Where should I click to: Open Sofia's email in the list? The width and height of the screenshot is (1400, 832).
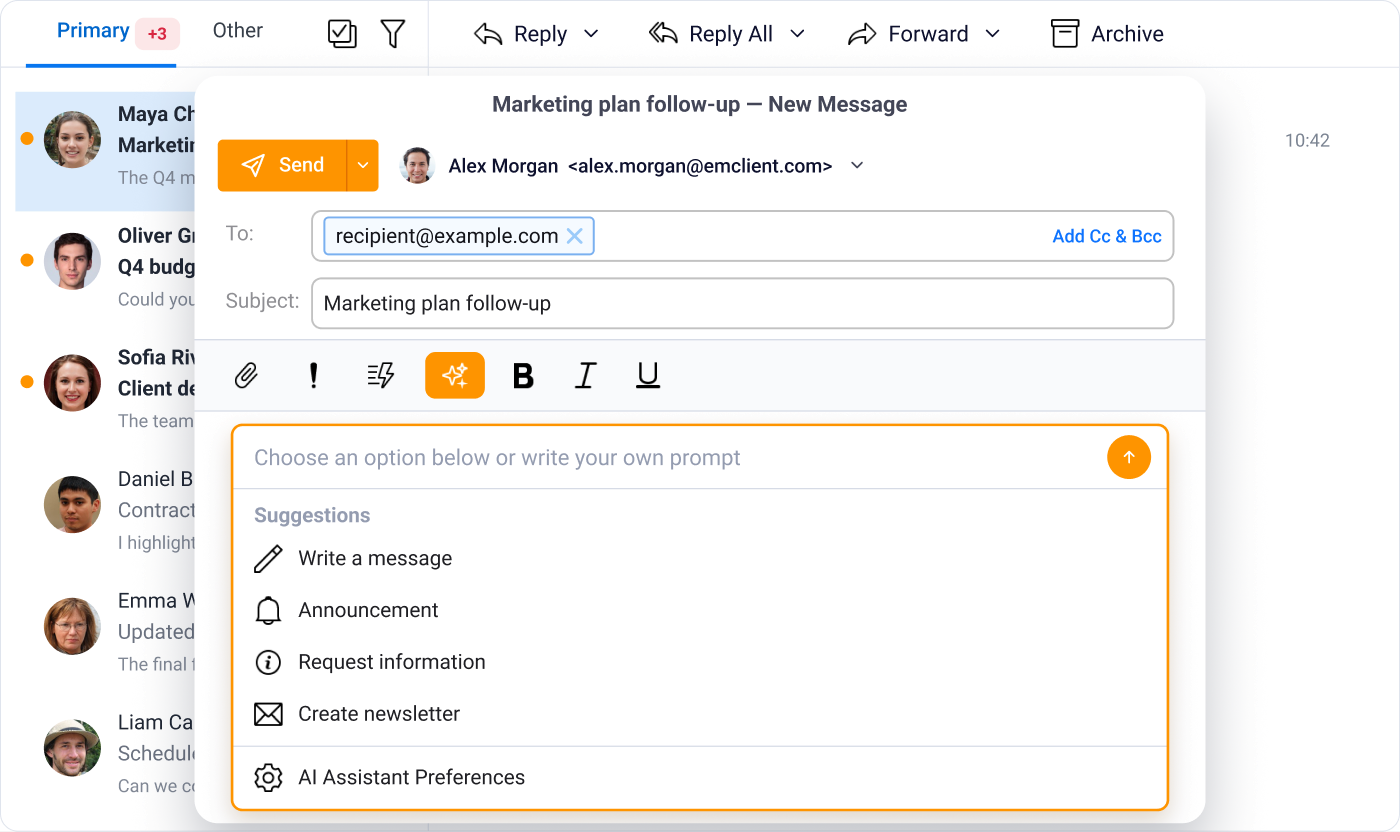pyautogui.click(x=105, y=388)
